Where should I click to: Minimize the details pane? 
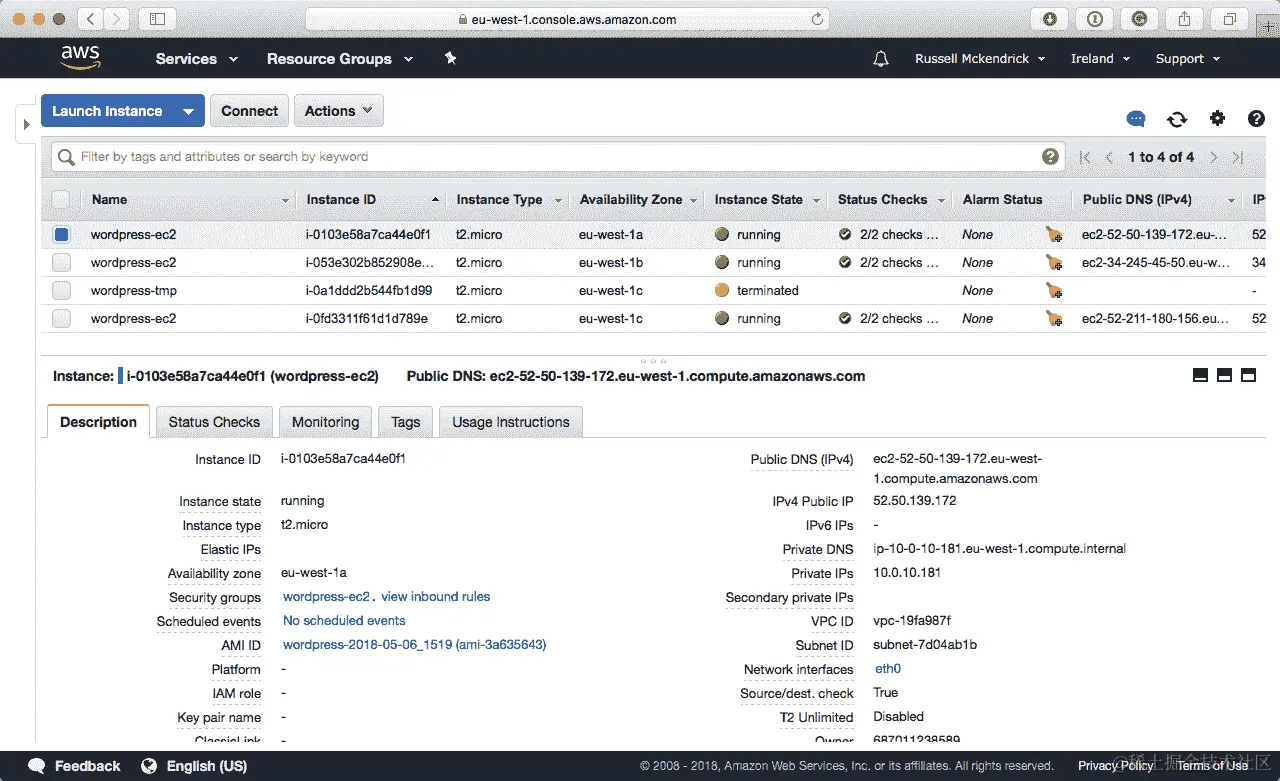click(1200, 375)
